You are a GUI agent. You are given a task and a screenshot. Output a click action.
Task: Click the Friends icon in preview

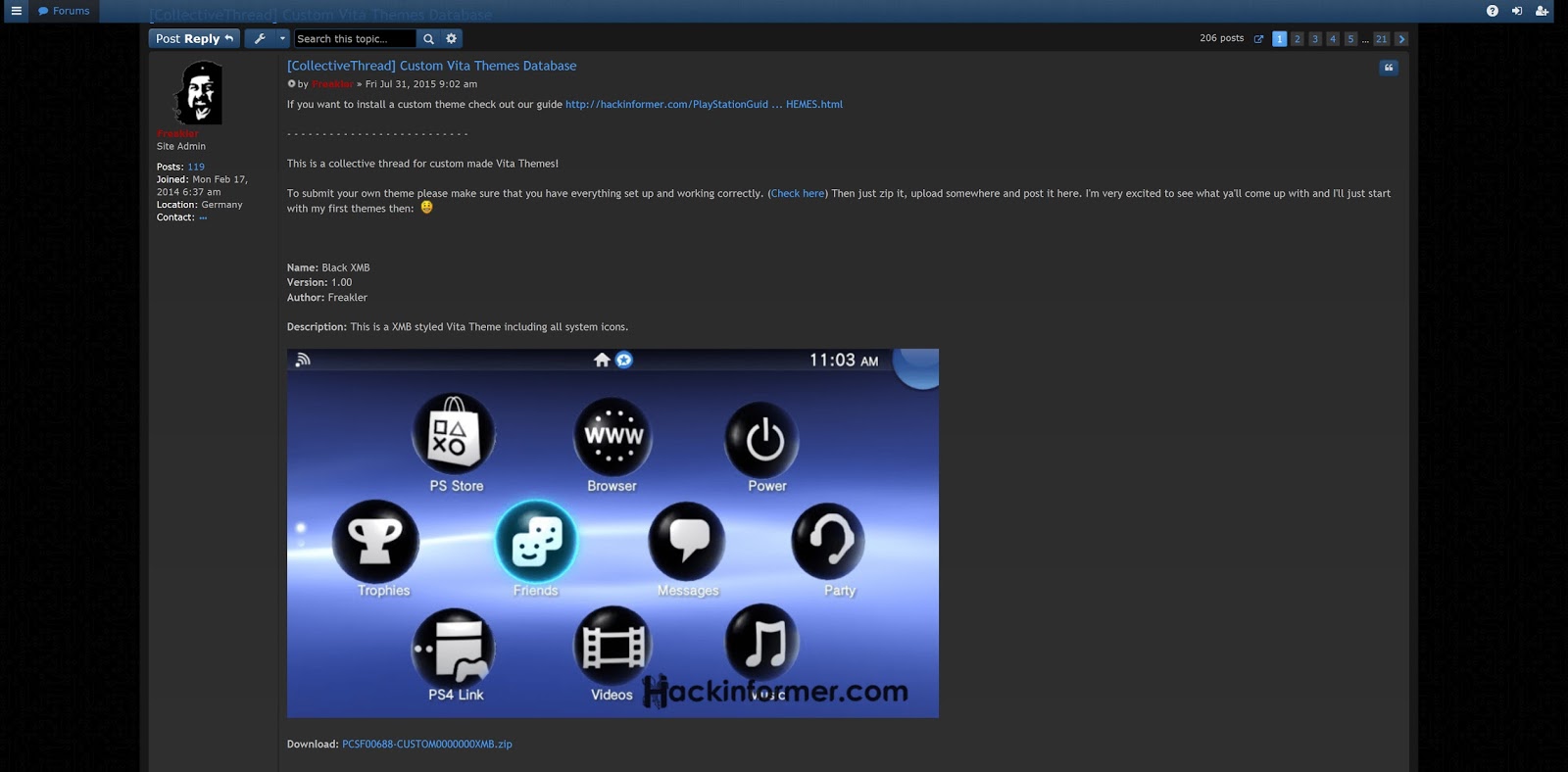coord(536,541)
